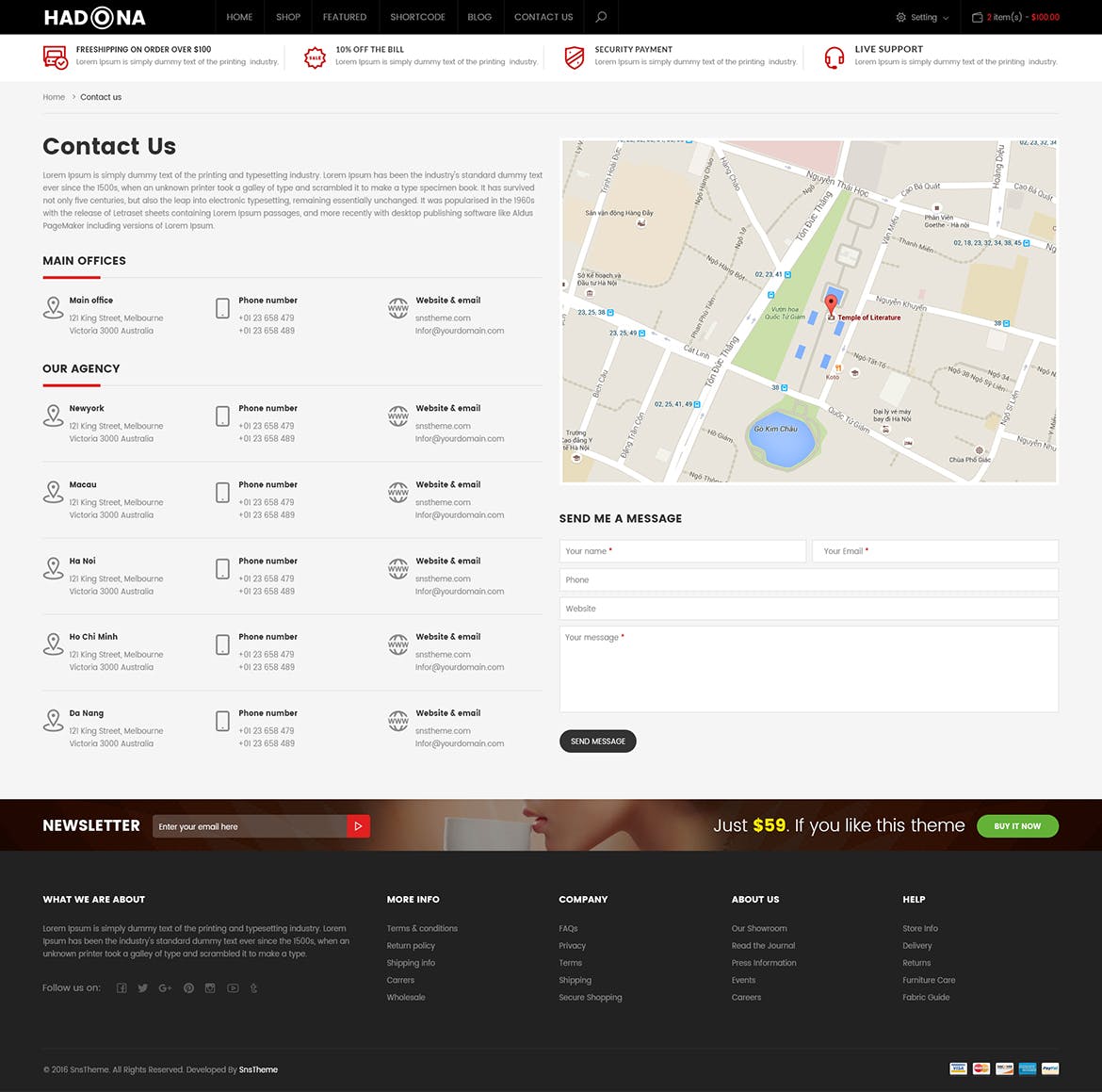This screenshot has height=1092, width=1102.
Task: Submit newsletter with the red arrow button
Action: pos(358,826)
